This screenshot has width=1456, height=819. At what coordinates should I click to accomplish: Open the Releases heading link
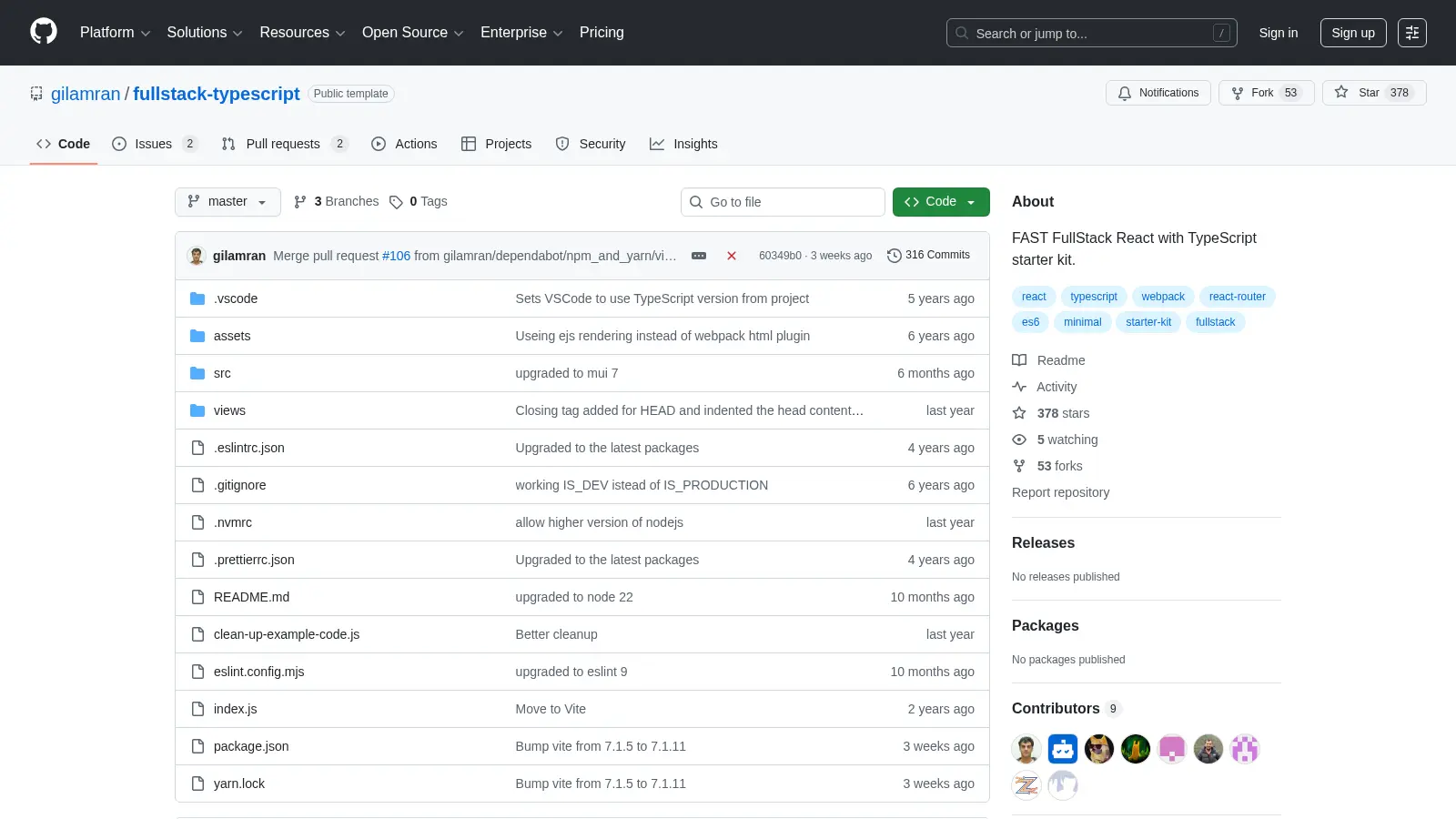(x=1043, y=543)
